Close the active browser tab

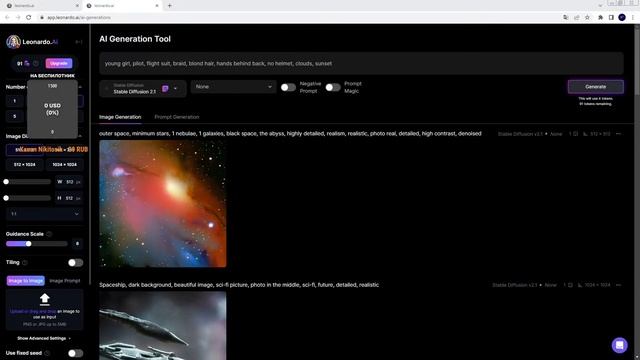tap(157, 6)
